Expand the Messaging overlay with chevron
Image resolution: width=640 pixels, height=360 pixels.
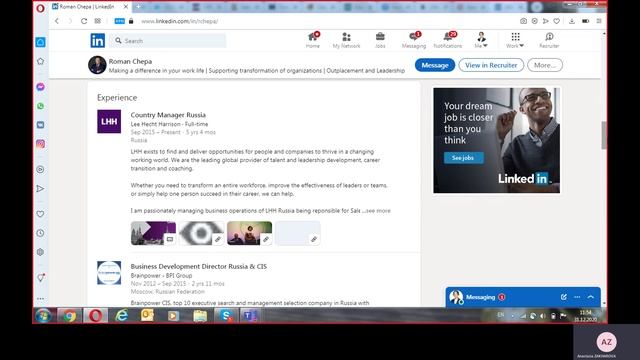591,297
